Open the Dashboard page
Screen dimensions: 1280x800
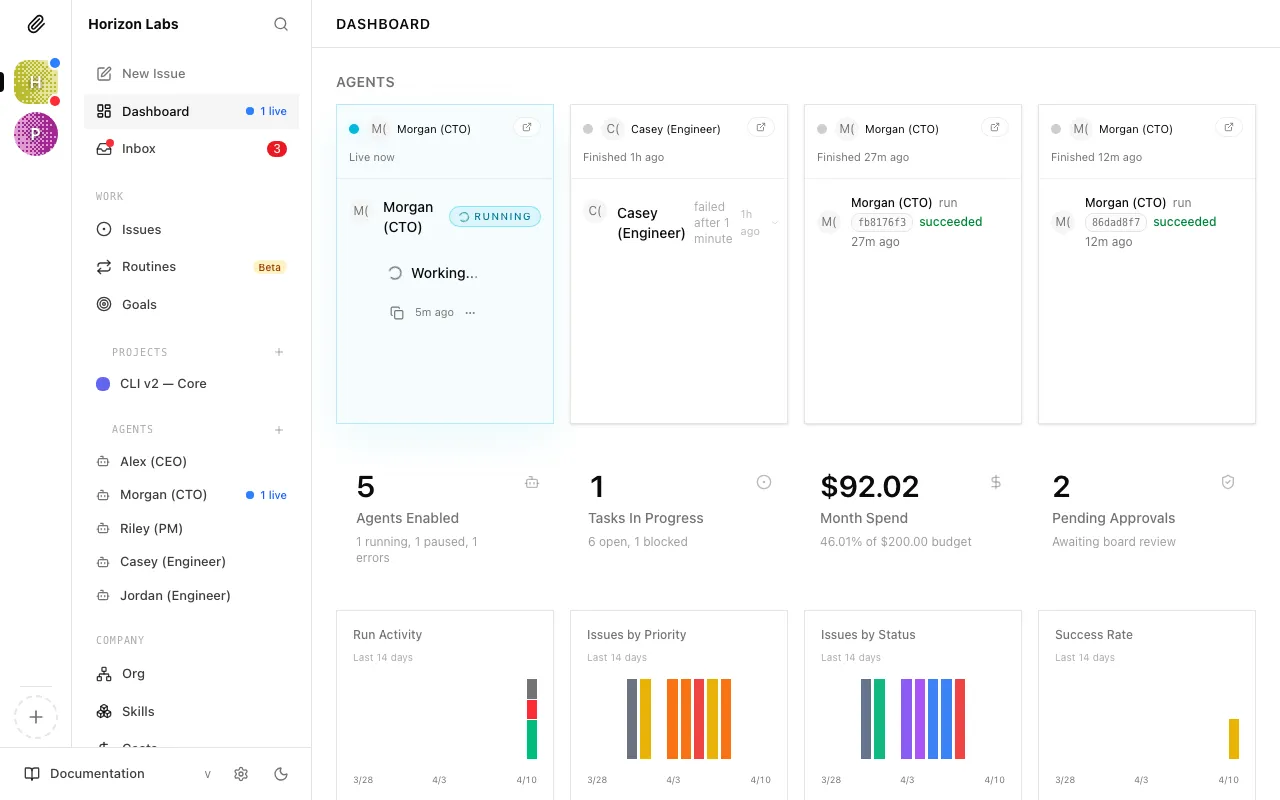click(x=191, y=111)
